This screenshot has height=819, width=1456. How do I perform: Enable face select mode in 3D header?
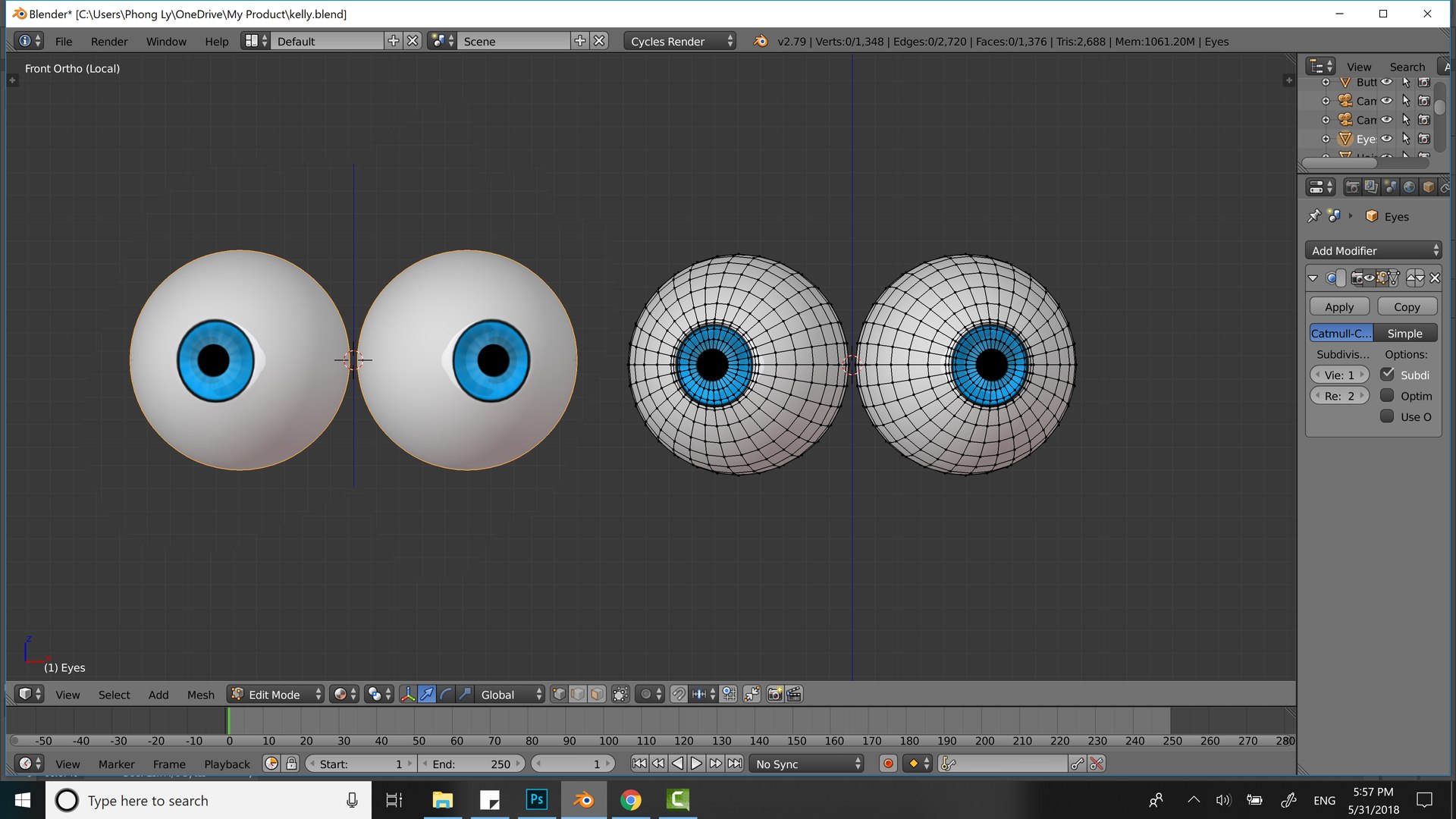pyautogui.click(x=597, y=694)
